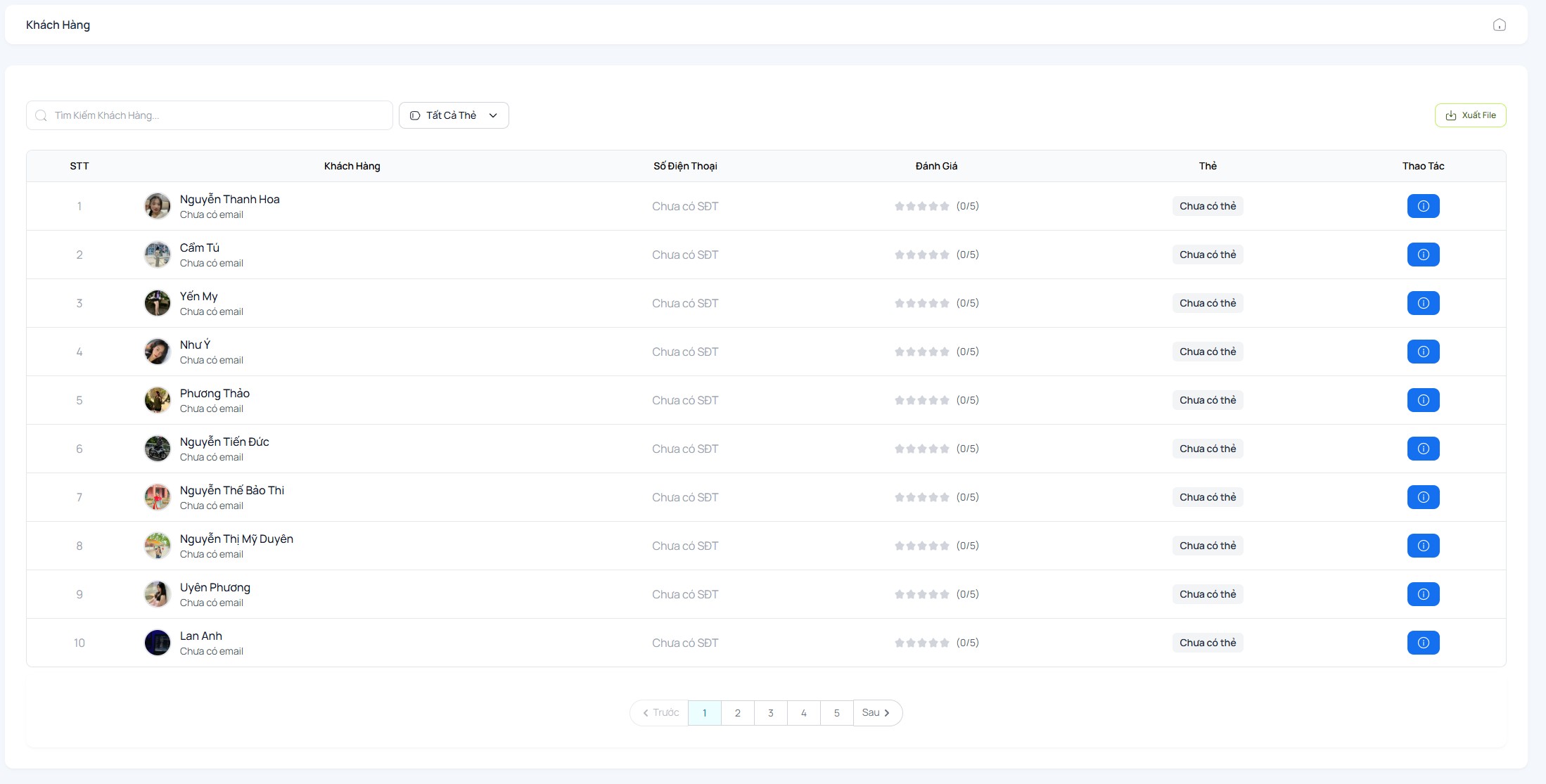Image resolution: width=1546 pixels, height=784 pixels.
Task: Open the Tất Cả Thẻ filter dropdown
Action: tap(453, 115)
